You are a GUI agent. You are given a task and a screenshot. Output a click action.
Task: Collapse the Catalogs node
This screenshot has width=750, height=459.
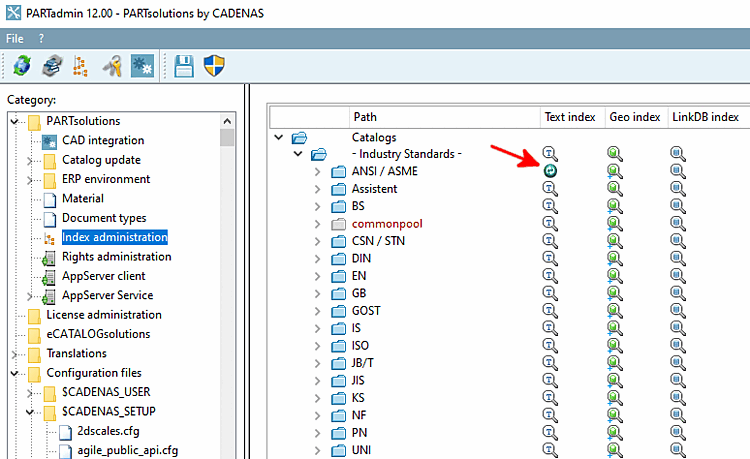click(278, 137)
